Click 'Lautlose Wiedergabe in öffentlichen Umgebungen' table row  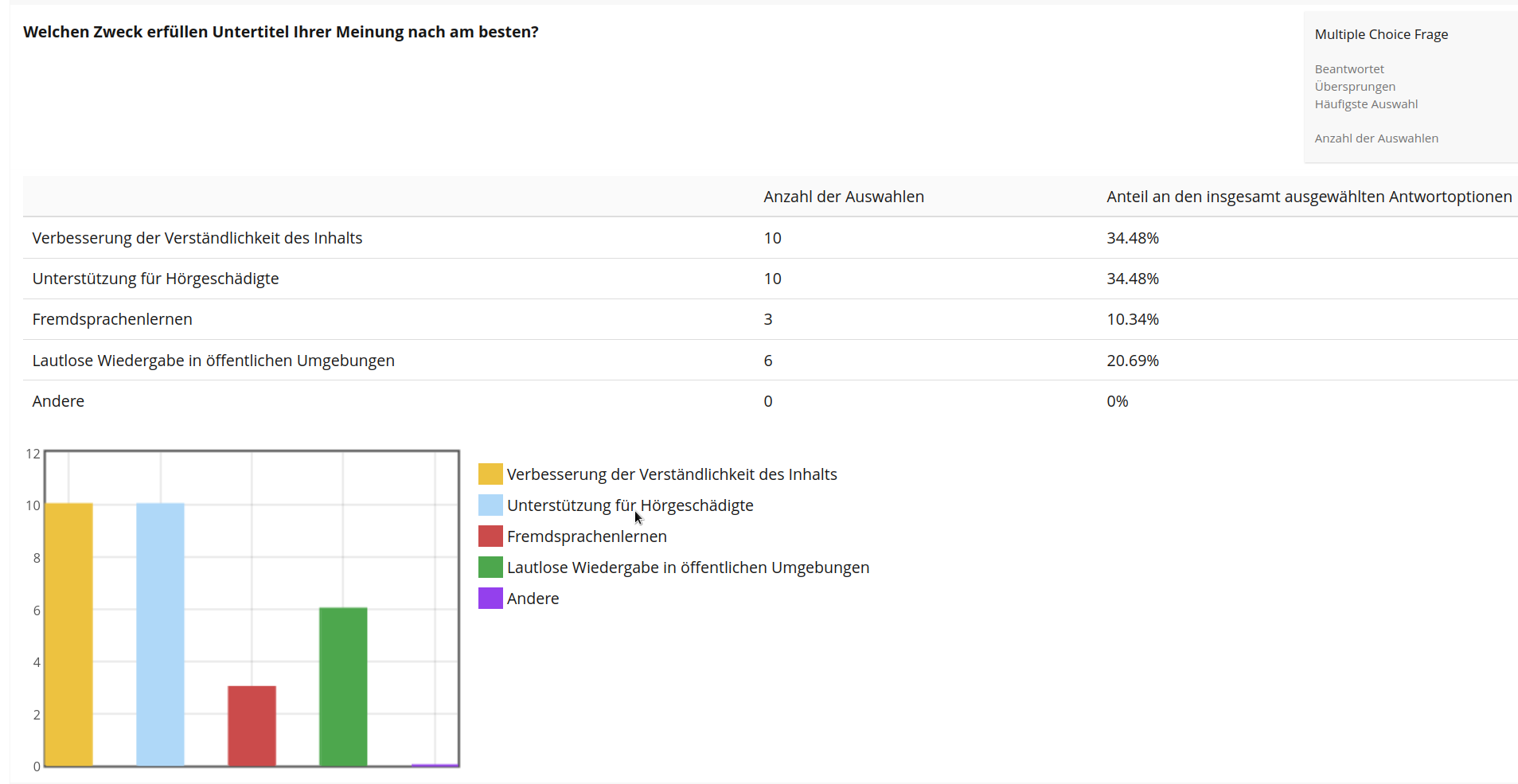click(x=213, y=361)
